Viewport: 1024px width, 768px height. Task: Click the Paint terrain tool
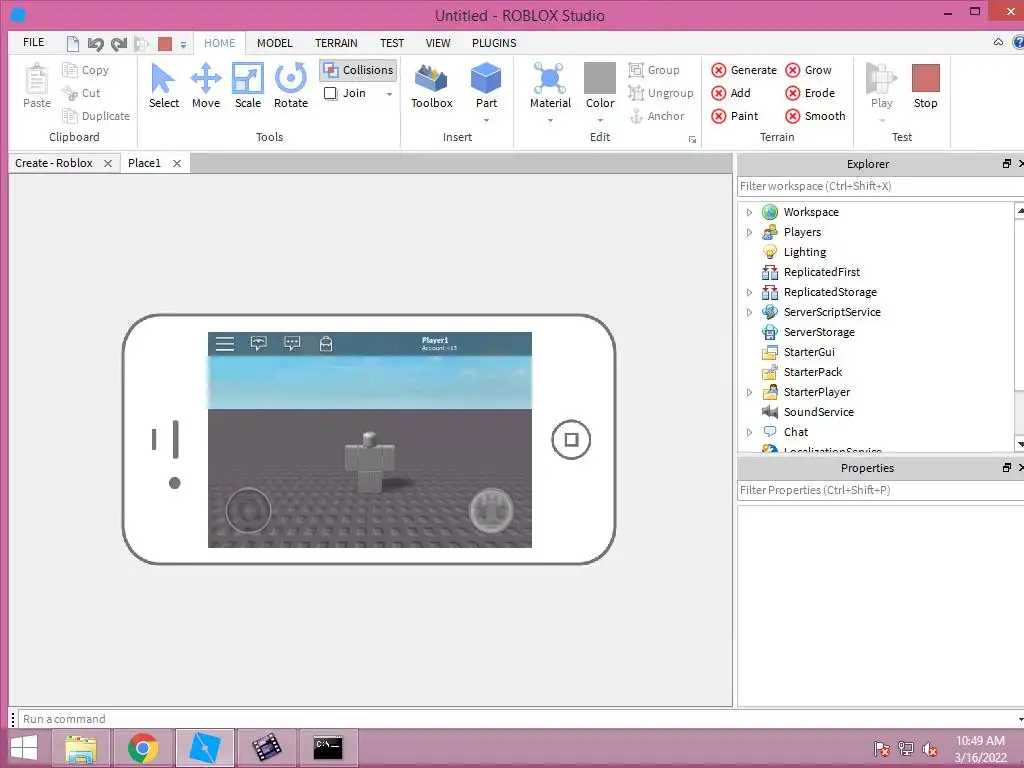pos(735,116)
